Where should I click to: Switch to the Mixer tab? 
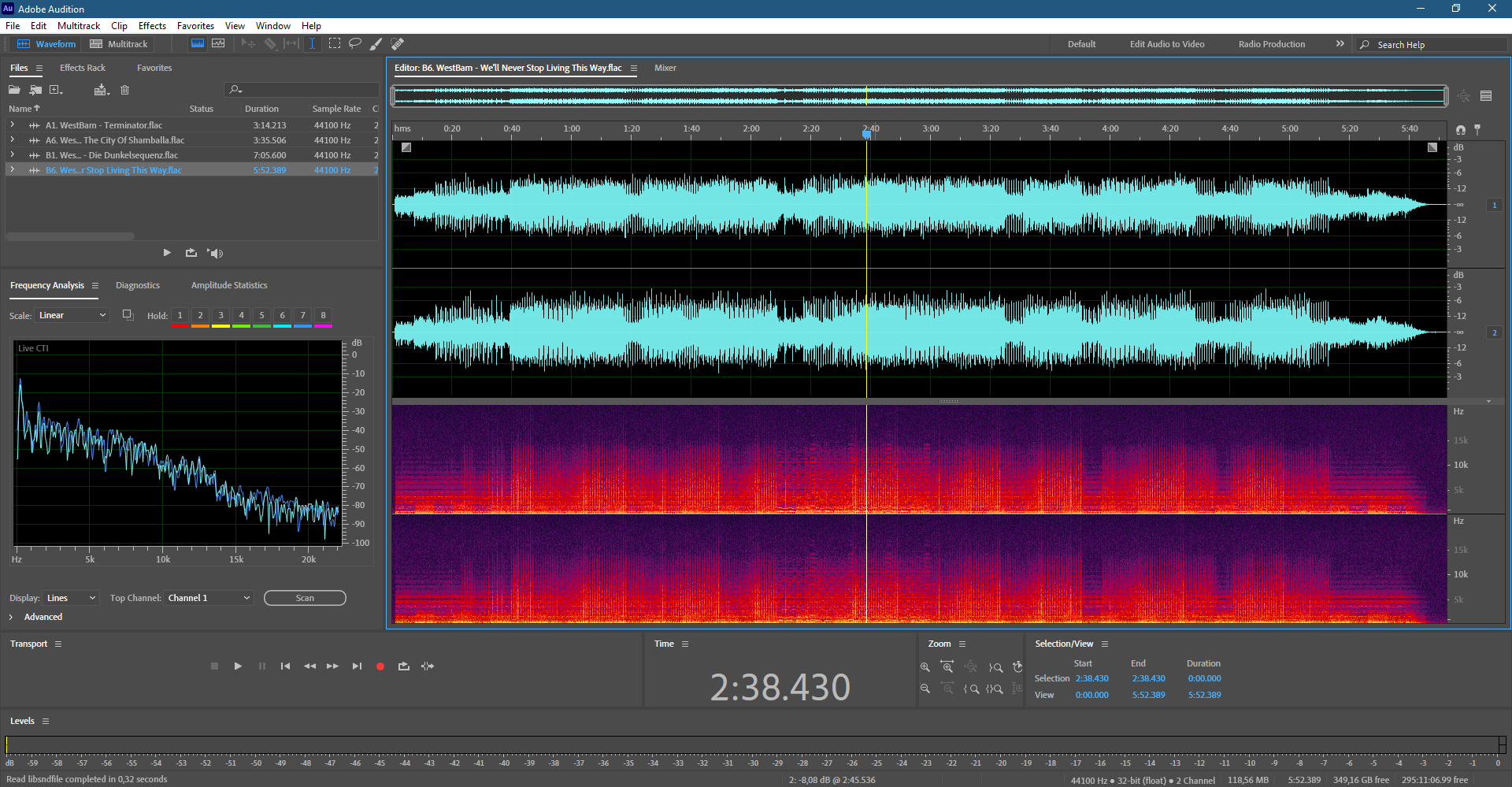click(x=665, y=68)
